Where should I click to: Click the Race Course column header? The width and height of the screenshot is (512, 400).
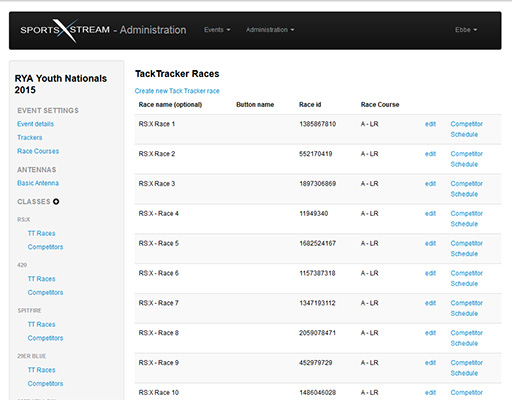pos(380,105)
